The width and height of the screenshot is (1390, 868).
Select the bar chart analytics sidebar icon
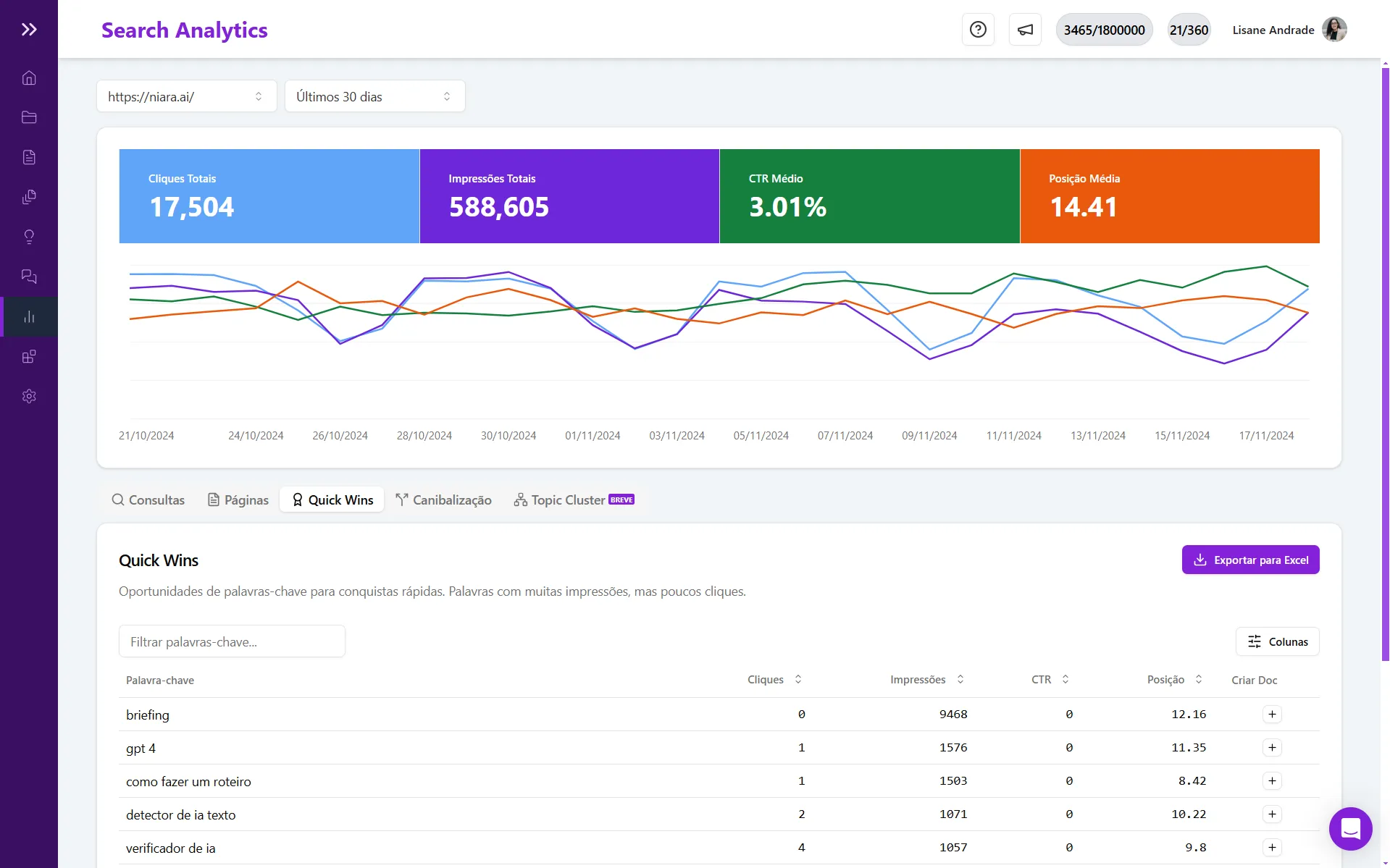click(x=29, y=316)
